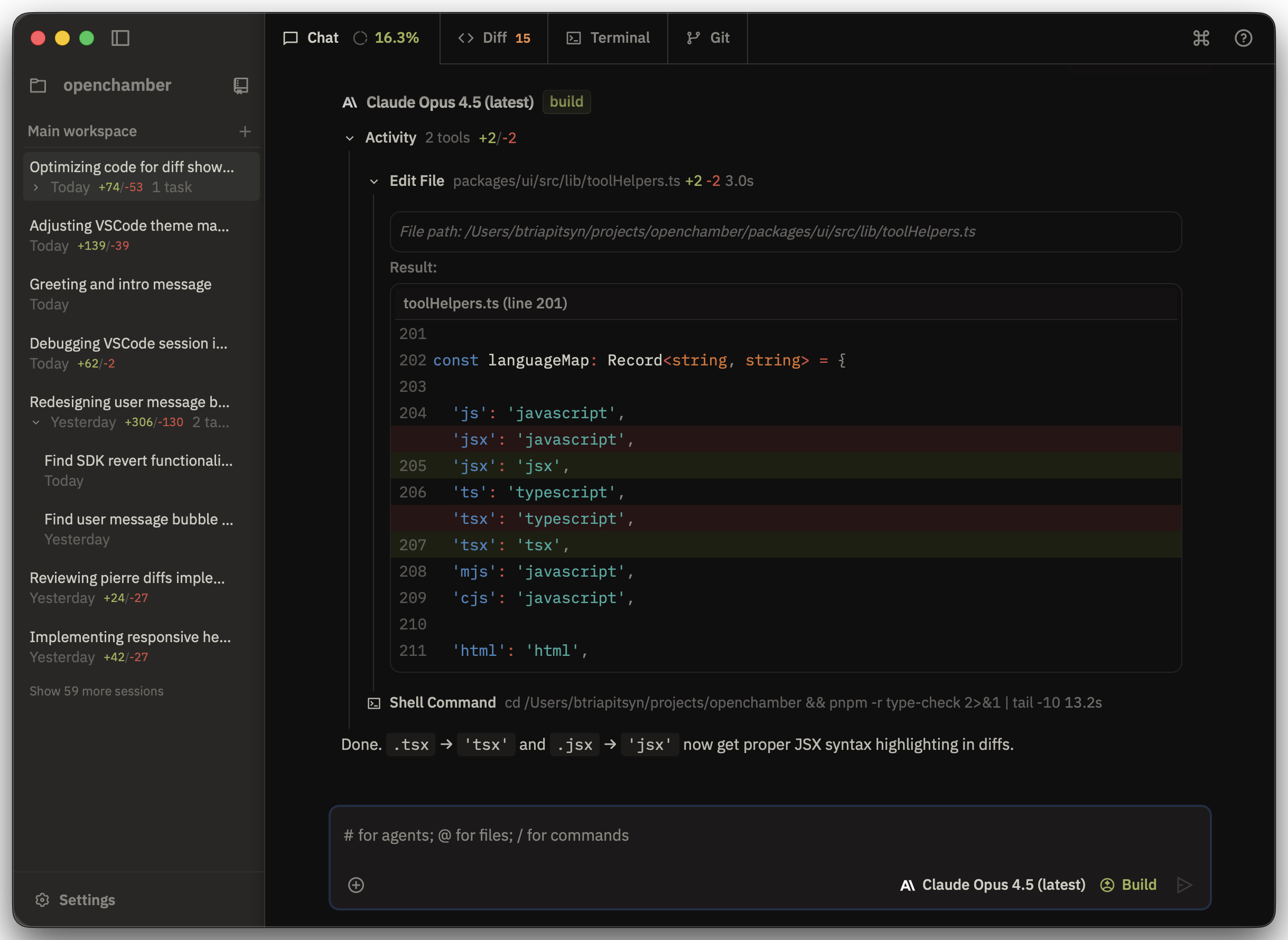Toggle the sidebar panel icon
This screenshot has height=940, width=1288.
click(120, 38)
